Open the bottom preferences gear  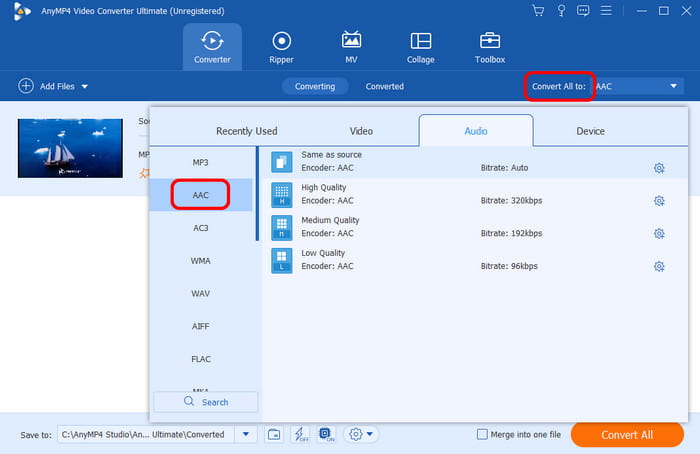pos(355,434)
